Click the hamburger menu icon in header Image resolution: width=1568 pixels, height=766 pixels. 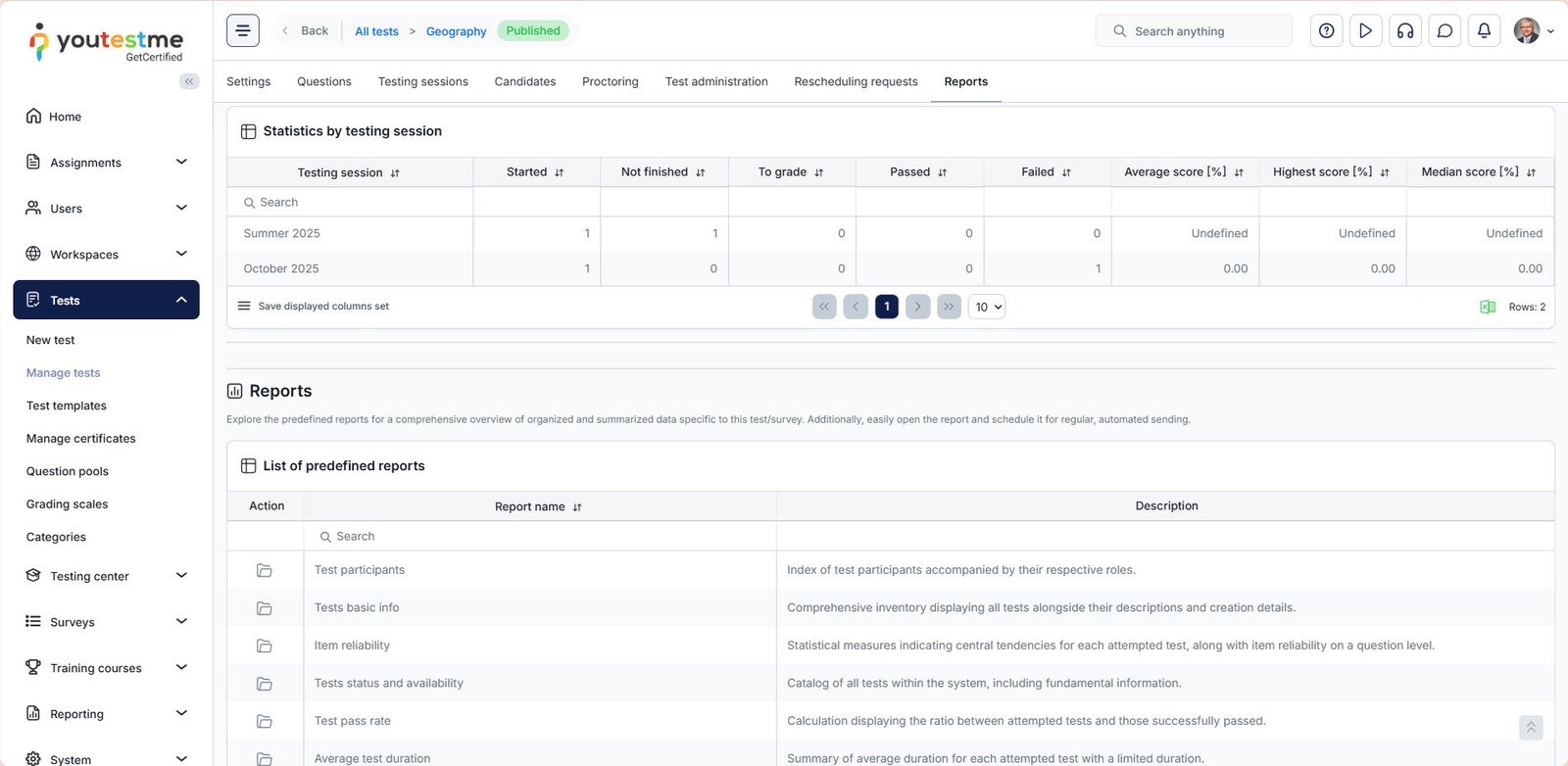click(x=243, y=30)
